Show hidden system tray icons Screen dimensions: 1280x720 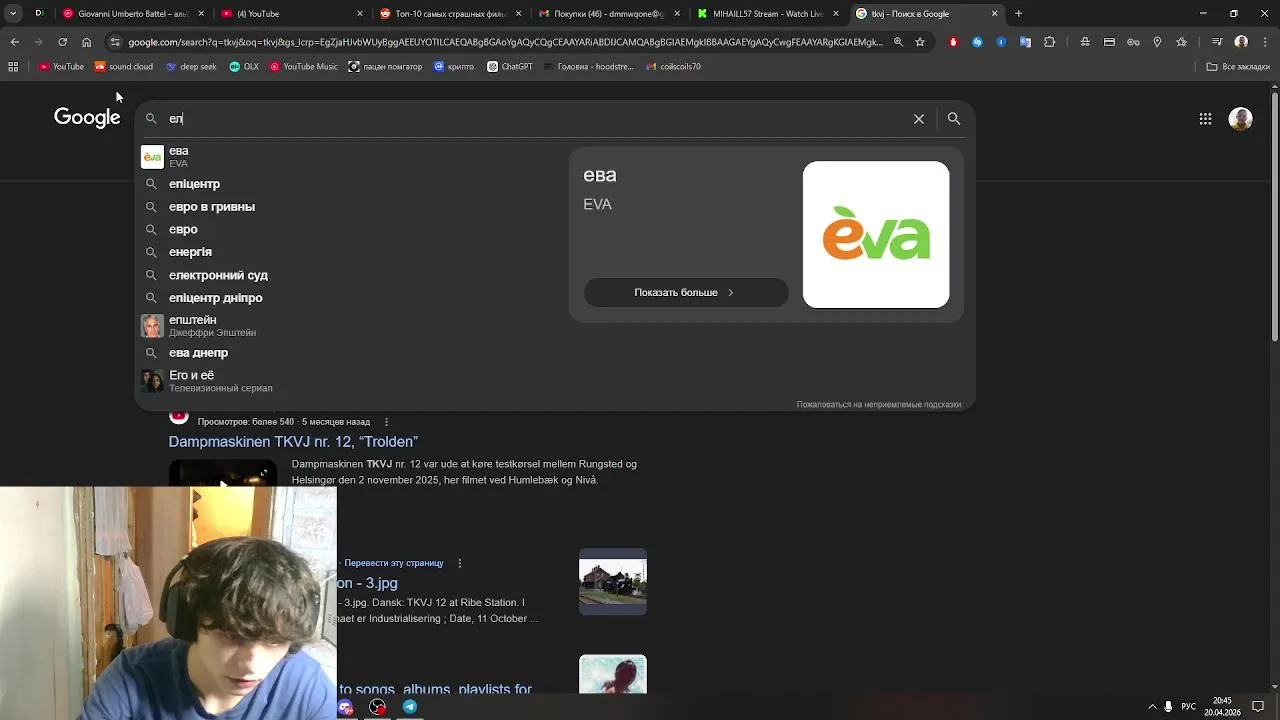click(1152, 707)
